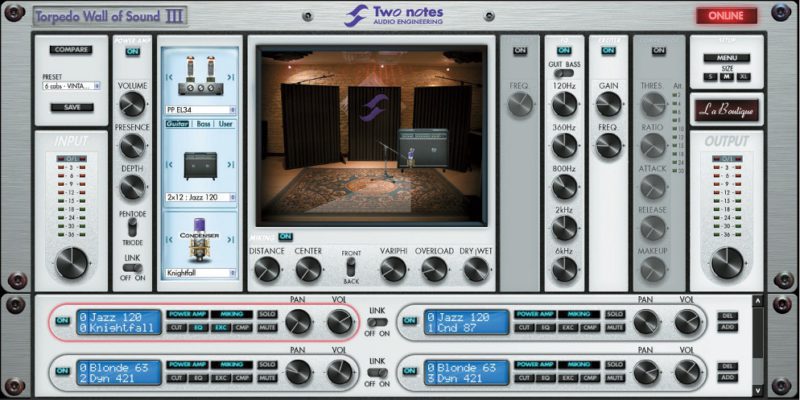Flip the Front/Back mic position switch
This screenshot has height=400, width=800.
(351, 267)
